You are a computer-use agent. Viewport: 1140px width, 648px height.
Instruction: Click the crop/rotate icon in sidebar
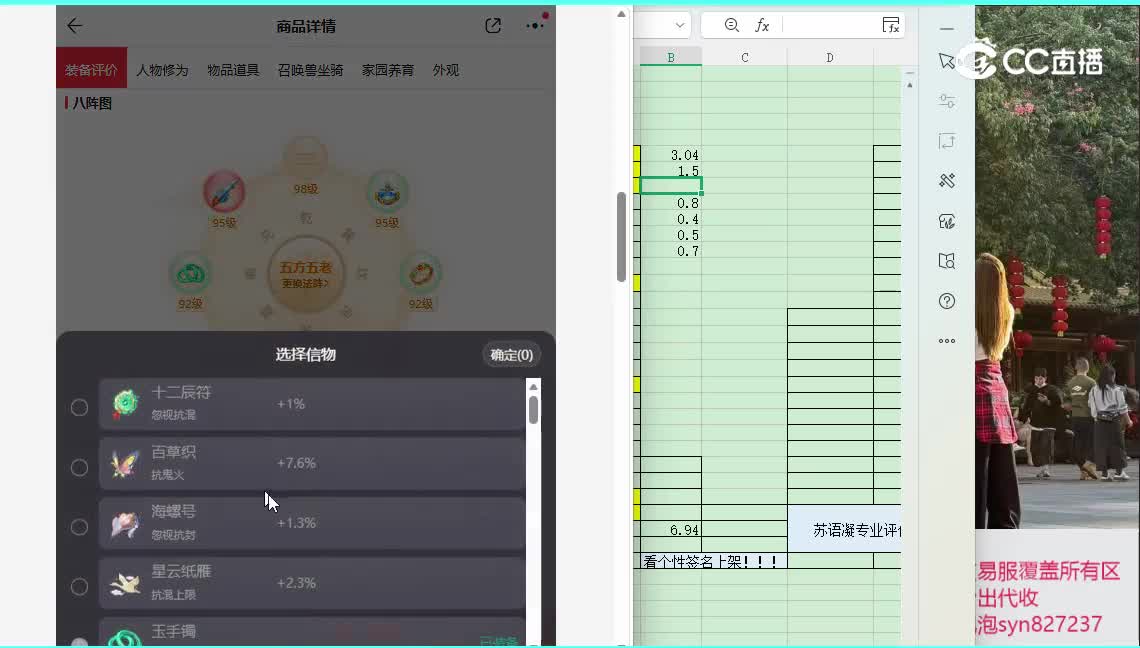coord(947,141)
